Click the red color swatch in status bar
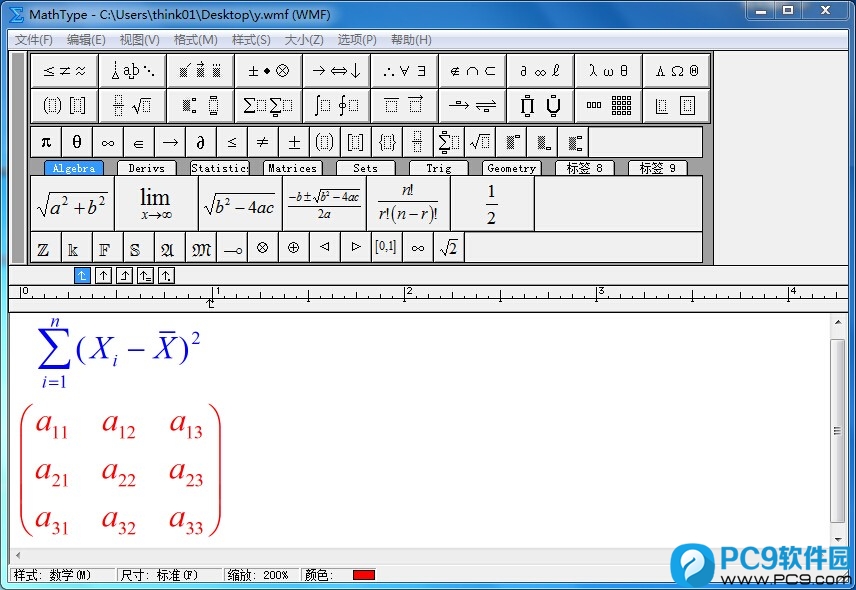 coord(364,575)
